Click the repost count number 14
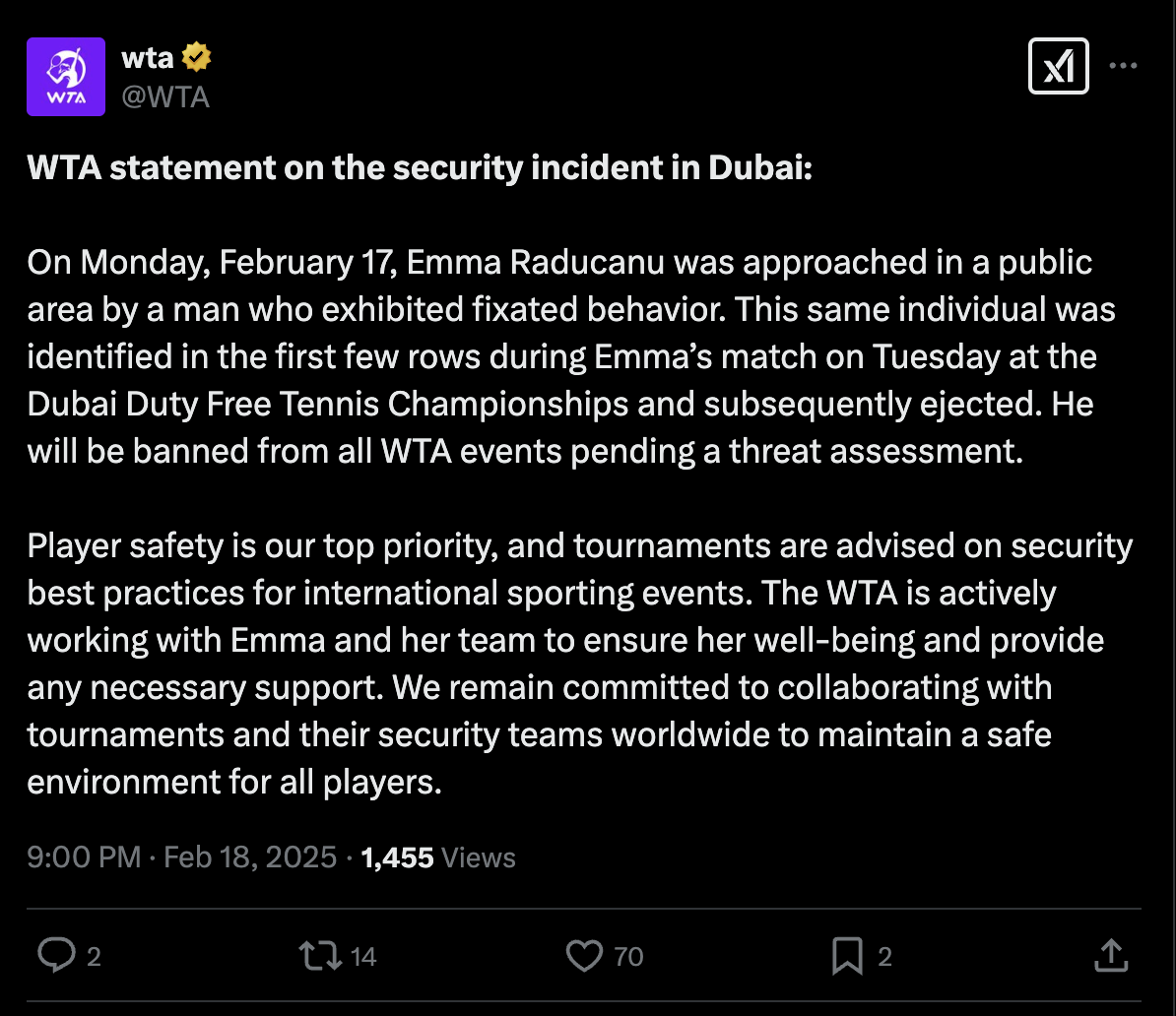 [363, 956]
